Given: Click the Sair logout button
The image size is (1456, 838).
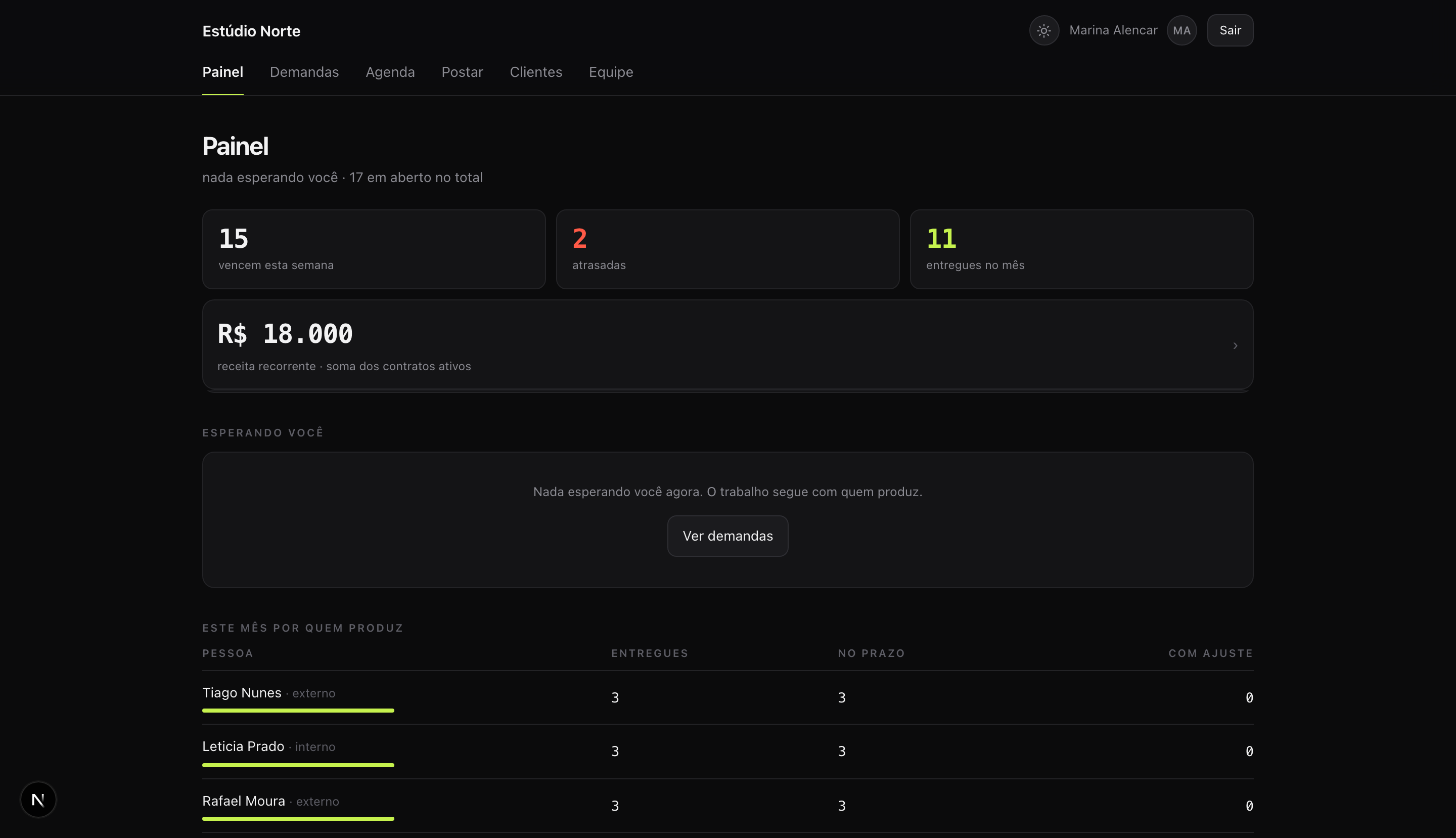Looking at the screenshot, I should [1230, 30].
